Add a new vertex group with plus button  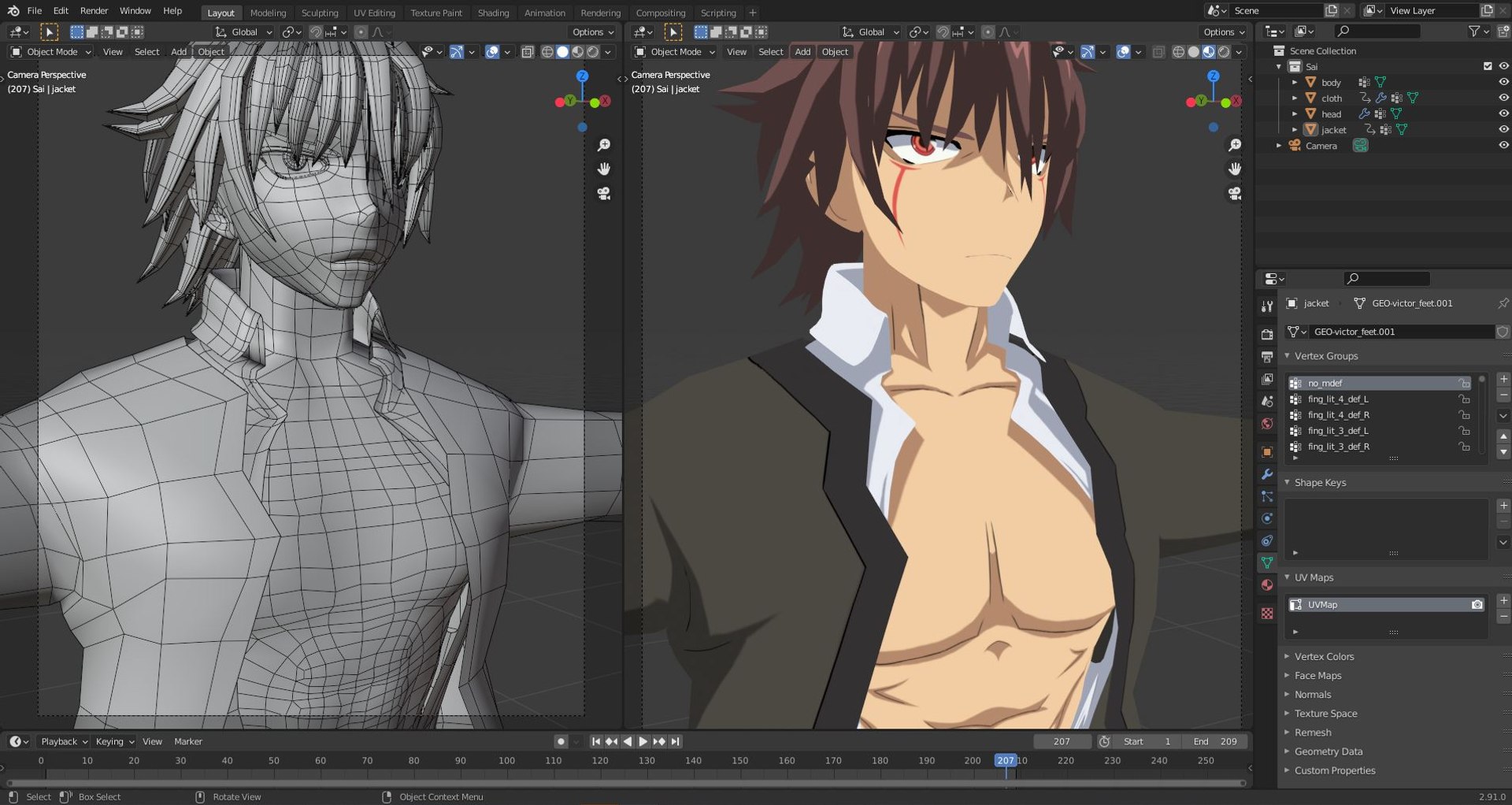[x=1503, y=379]
